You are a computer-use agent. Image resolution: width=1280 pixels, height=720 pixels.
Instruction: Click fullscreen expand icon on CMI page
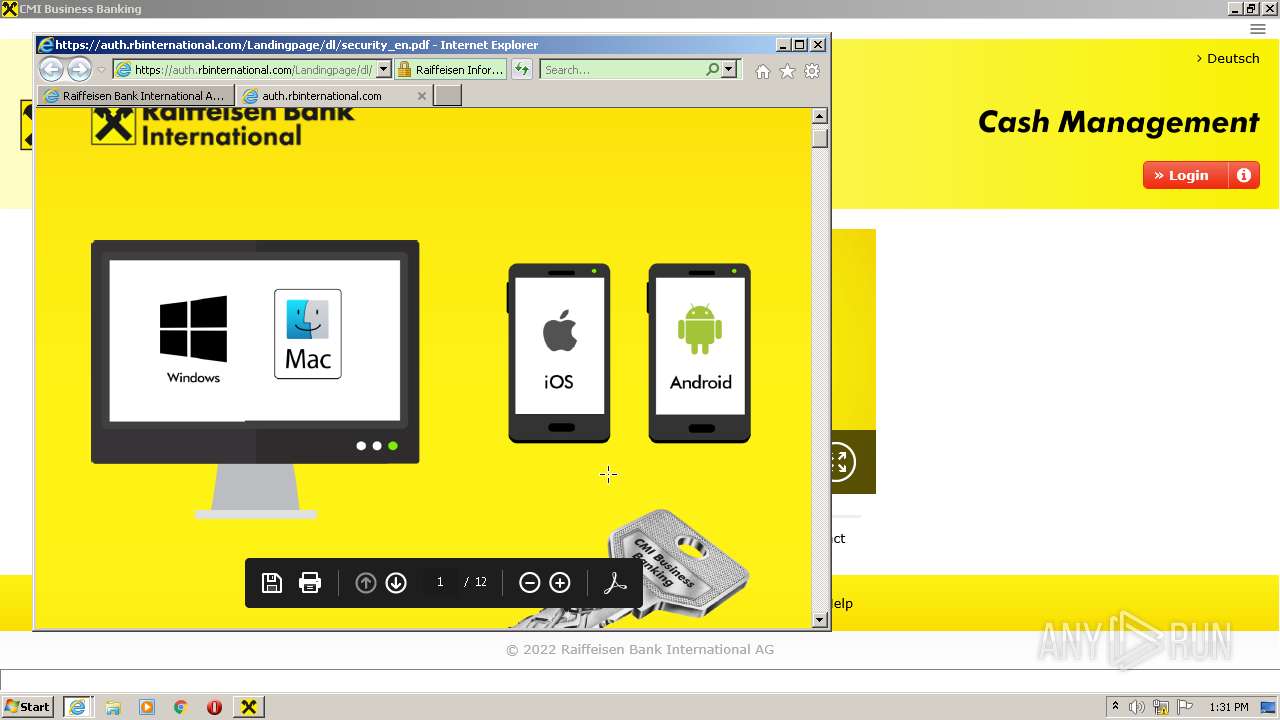pos(839,462)
